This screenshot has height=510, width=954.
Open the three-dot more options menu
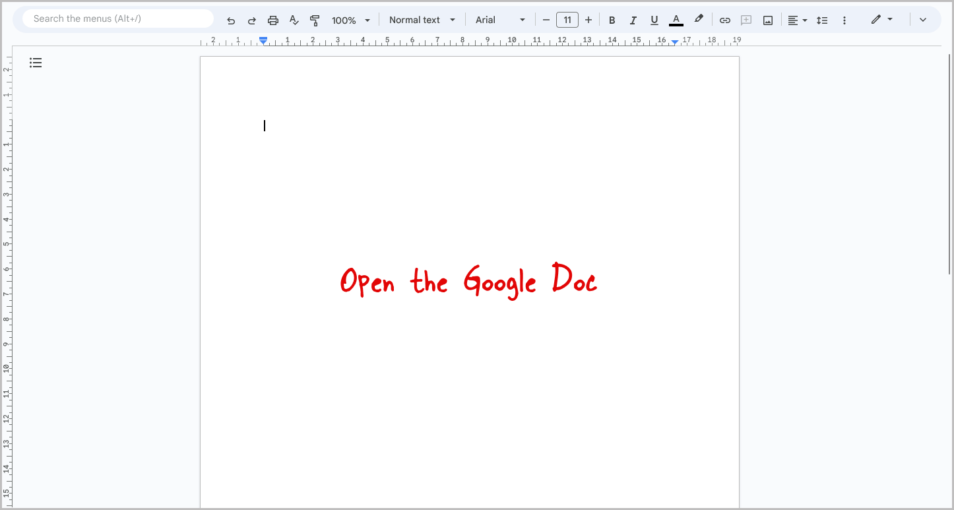(844, 20)
